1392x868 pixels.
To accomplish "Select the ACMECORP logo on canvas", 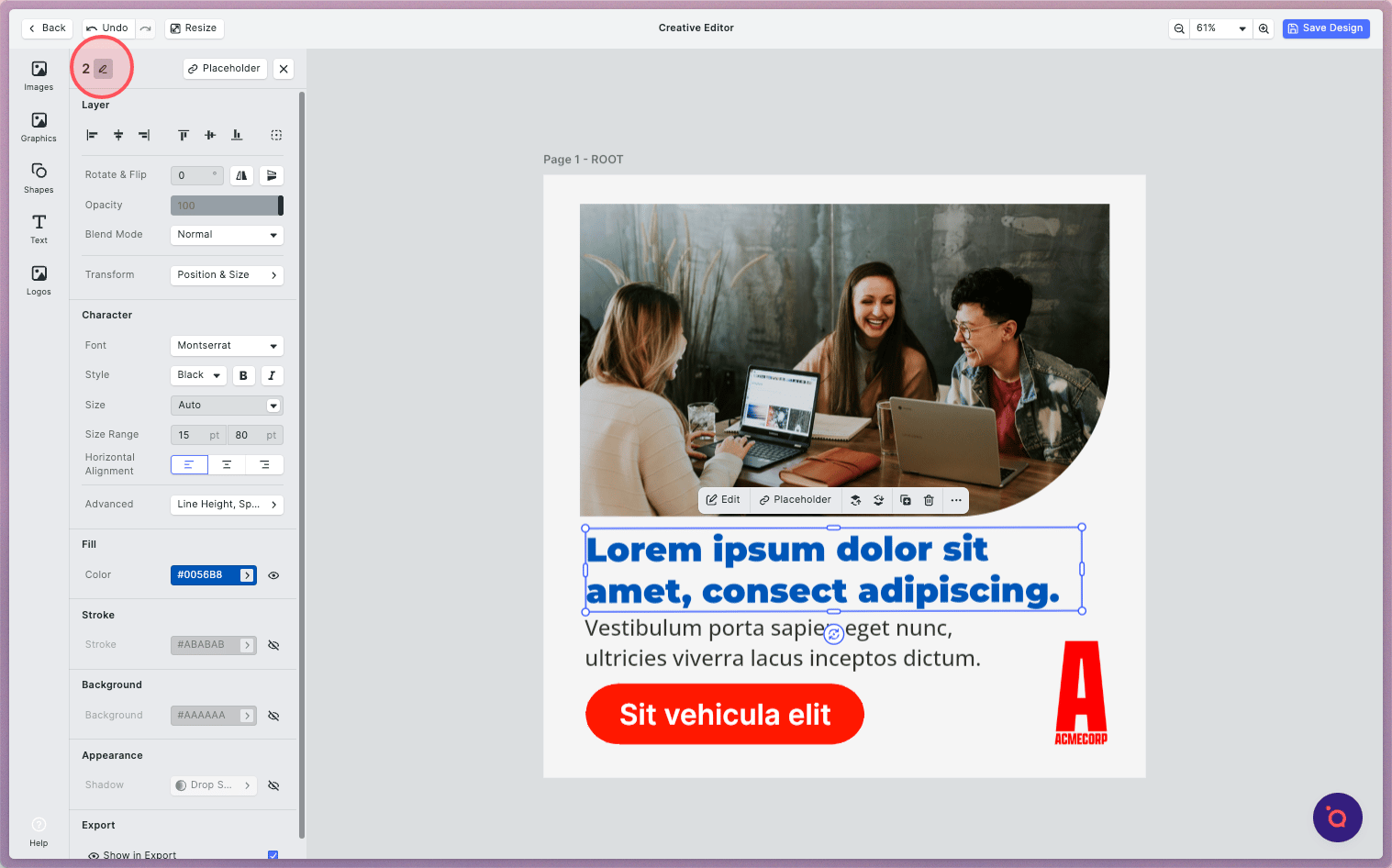I will coord(1081,693).
